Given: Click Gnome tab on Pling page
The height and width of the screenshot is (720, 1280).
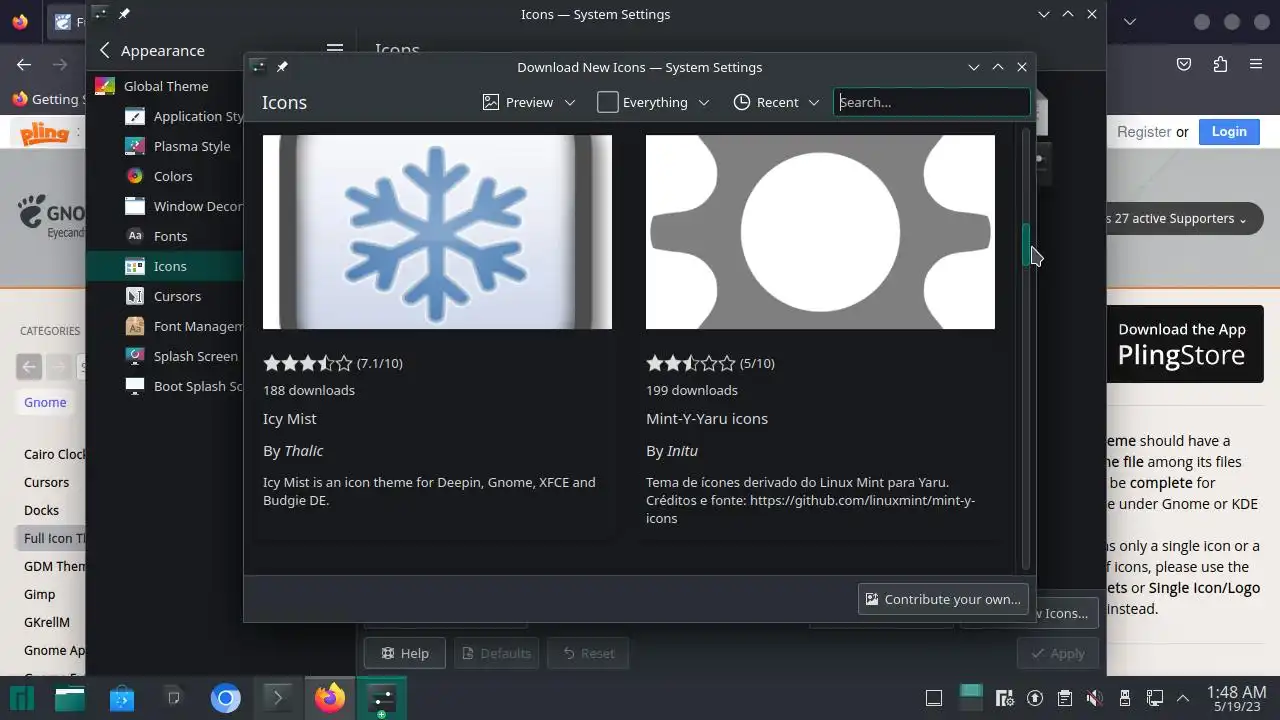Looking at the screenshot, I should [x=45, y=402].
